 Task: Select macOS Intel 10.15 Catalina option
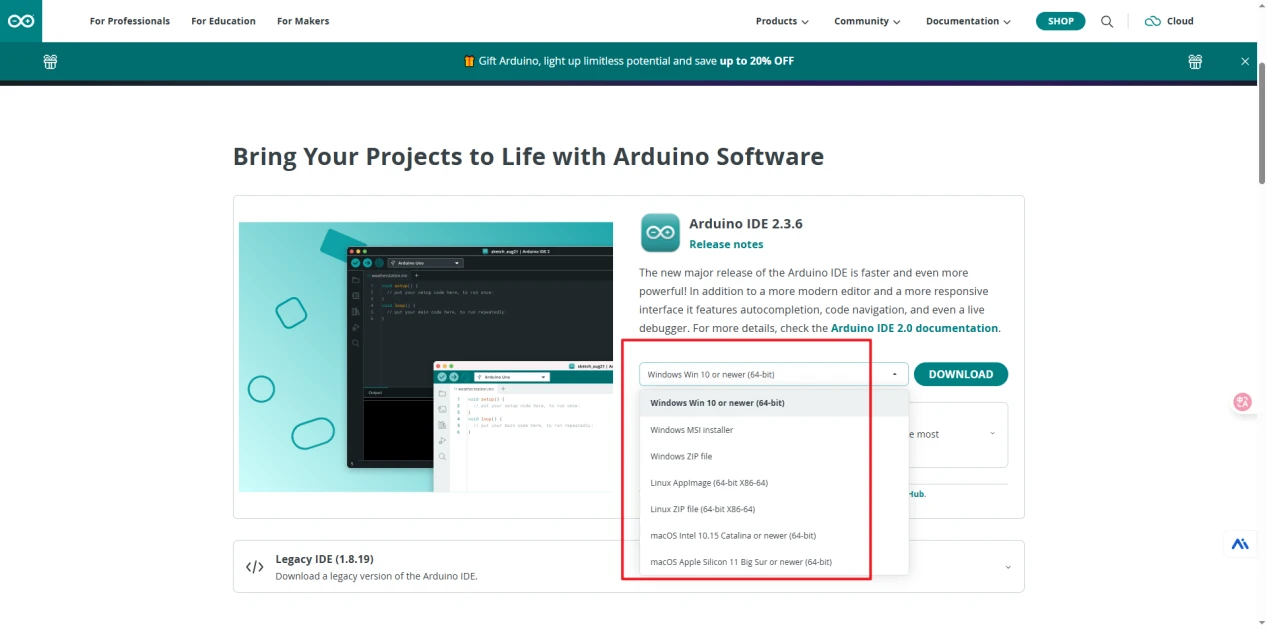click(x=773, y=535)
